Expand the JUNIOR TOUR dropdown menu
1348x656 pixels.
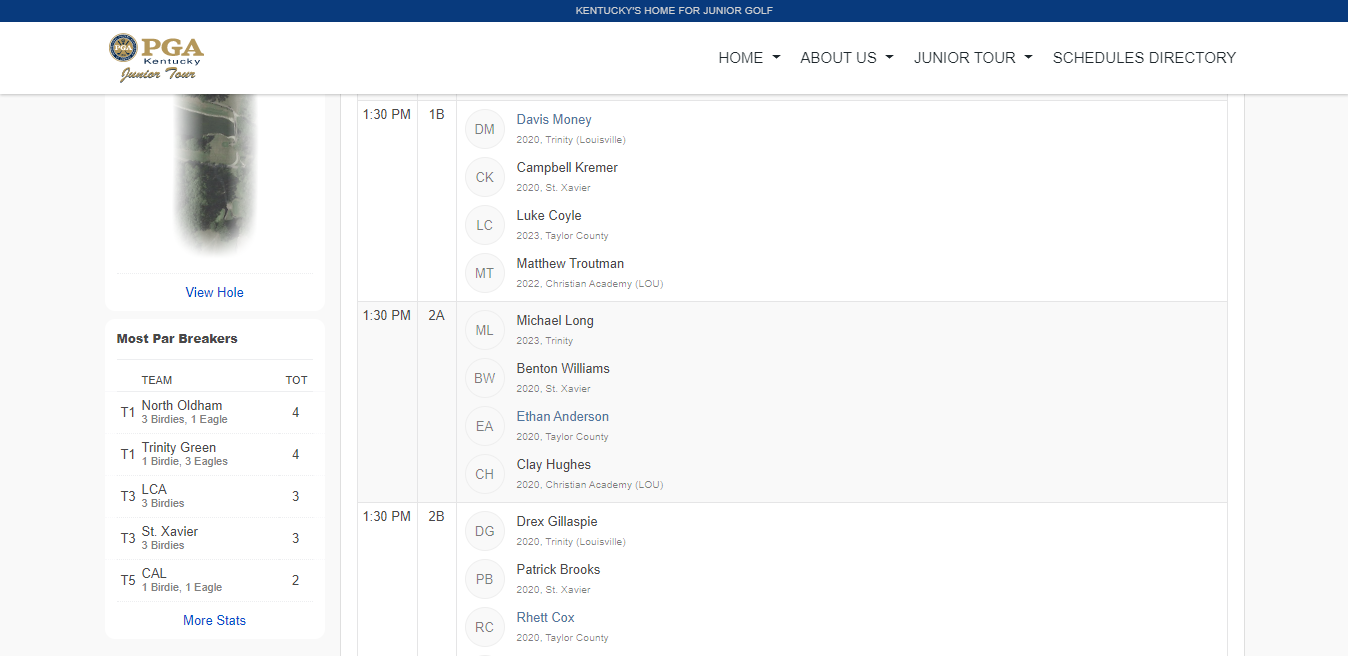tap(973, 58)
